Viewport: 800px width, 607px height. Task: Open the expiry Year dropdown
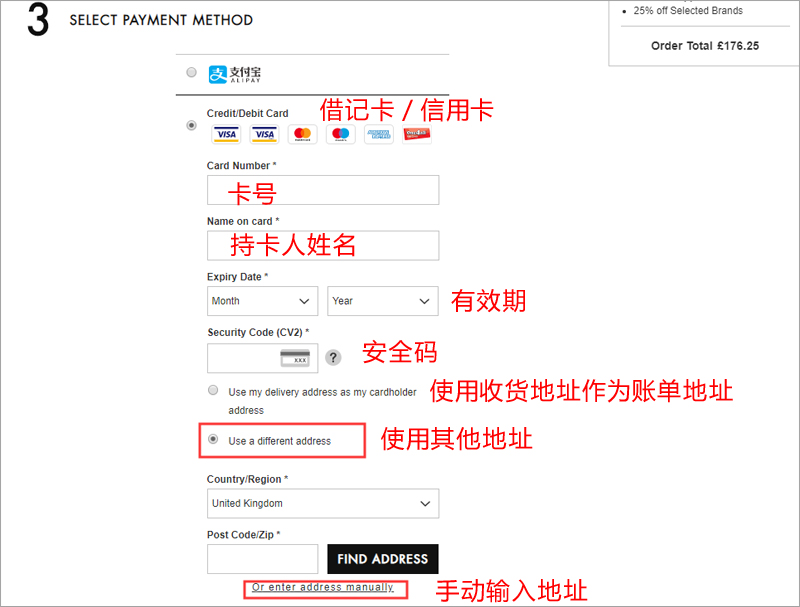pyautogui.click(x=383, y=301)
